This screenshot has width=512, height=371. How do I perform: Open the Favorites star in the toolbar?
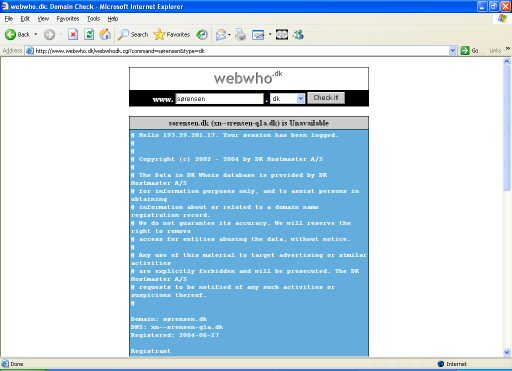click(172, 34)
